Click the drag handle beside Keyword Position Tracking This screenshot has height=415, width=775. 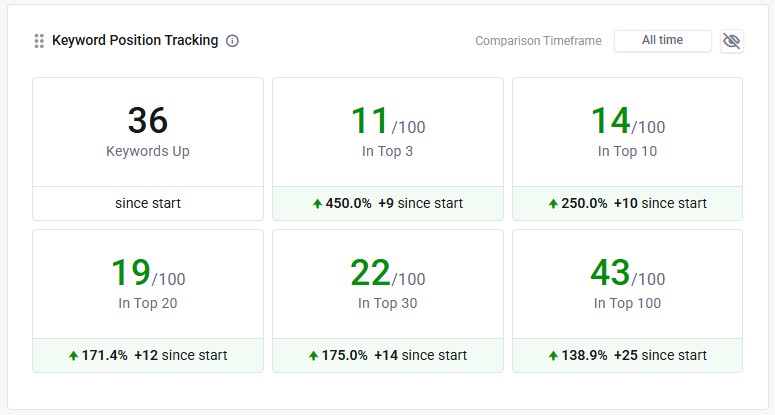[x=39, y=41]
